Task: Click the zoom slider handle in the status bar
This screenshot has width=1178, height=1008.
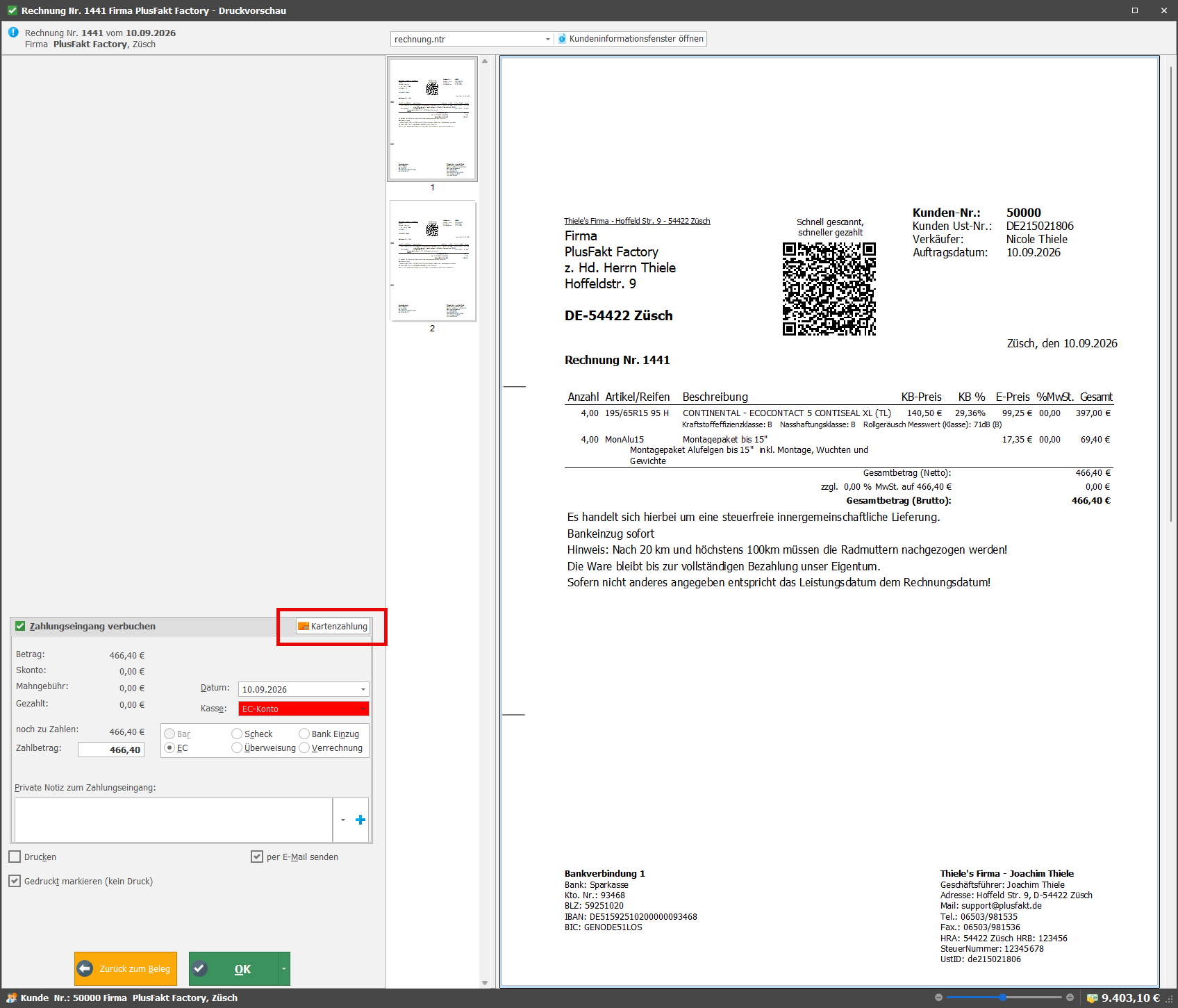Action: 1002,998
